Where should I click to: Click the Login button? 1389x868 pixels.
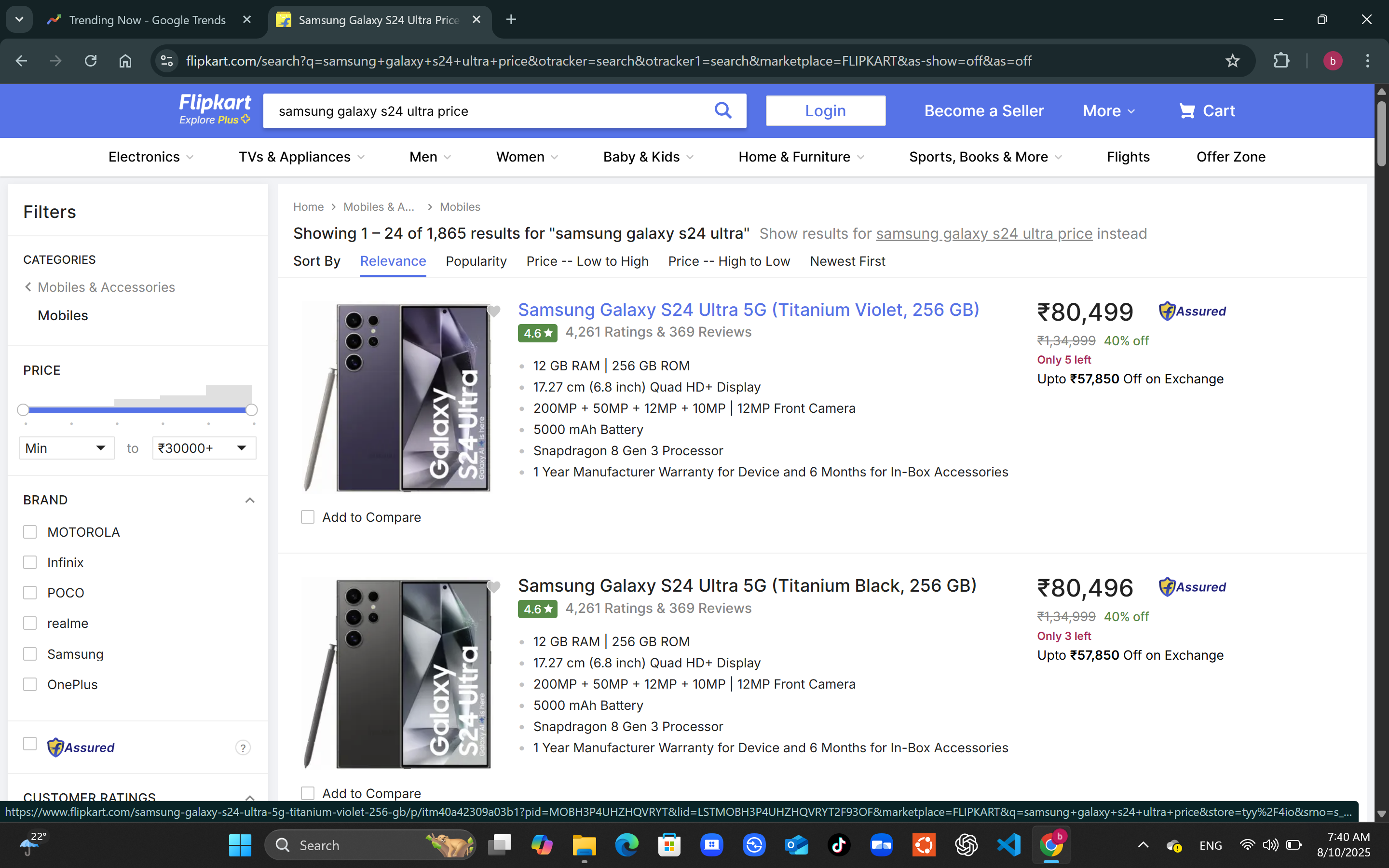click(825, 111)
